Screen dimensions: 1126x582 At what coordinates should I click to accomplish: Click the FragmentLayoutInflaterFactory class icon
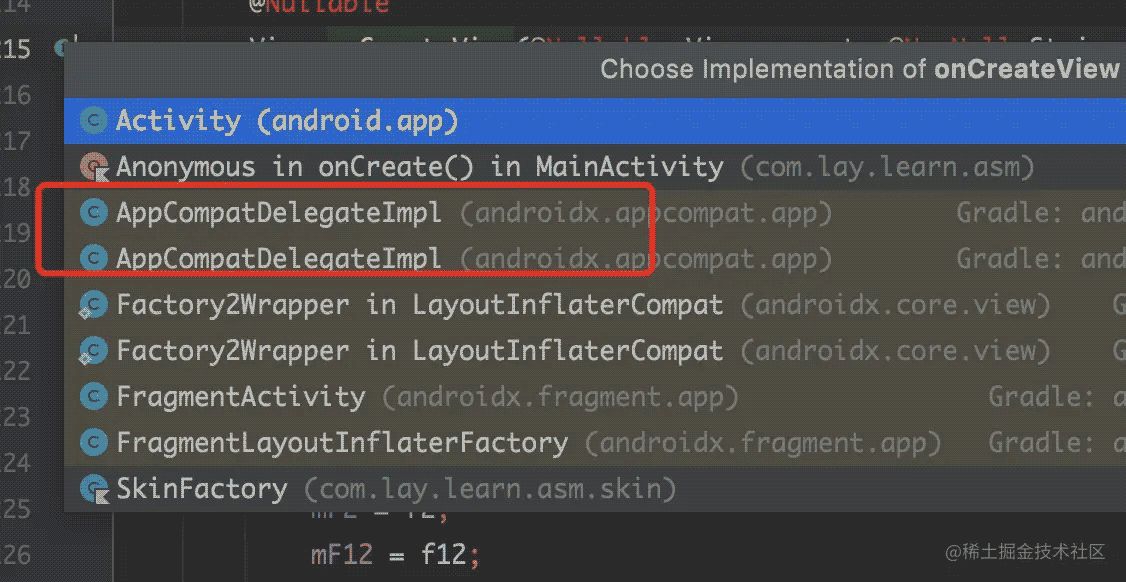[94, 442]
